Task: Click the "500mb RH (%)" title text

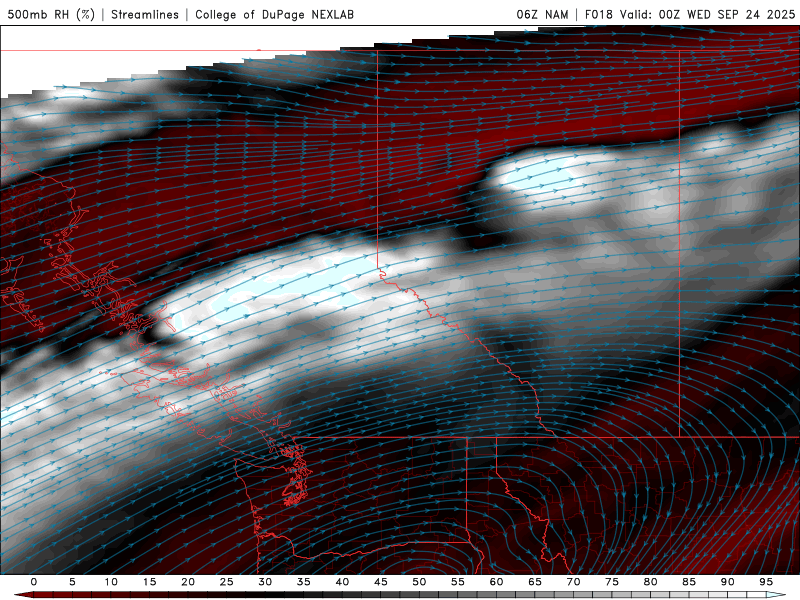Action: coord(51,14)
